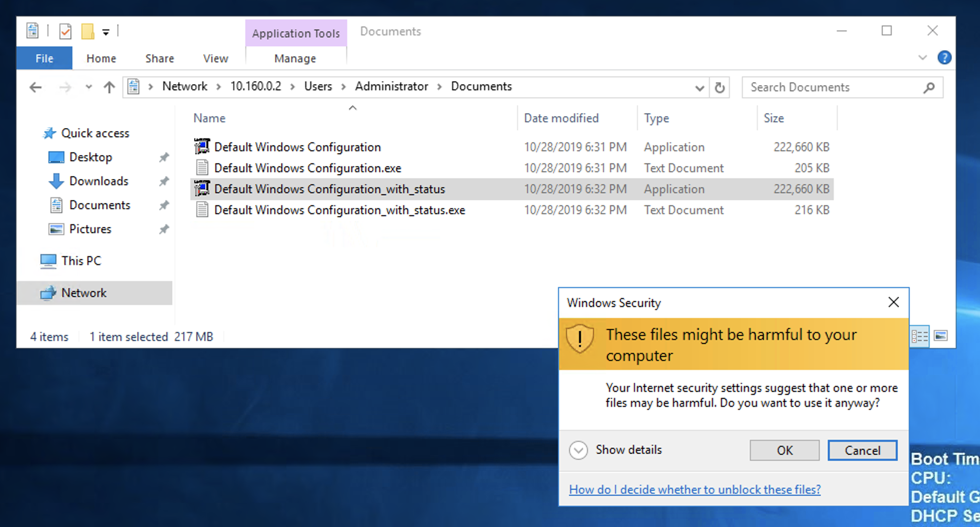Select the Application Tools contextual tab

[x=296, y=33]
